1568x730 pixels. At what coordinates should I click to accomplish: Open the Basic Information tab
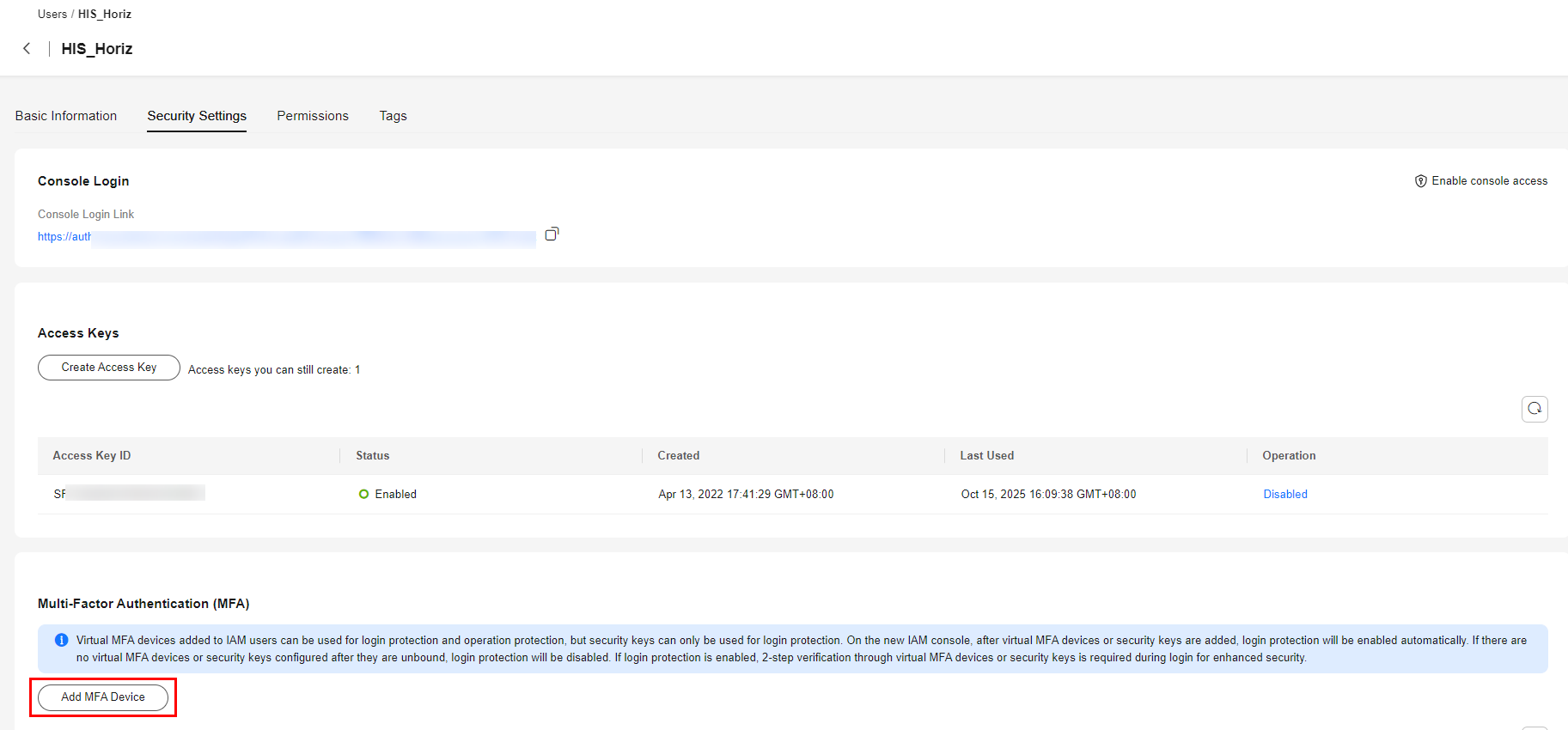coord(66,116)
